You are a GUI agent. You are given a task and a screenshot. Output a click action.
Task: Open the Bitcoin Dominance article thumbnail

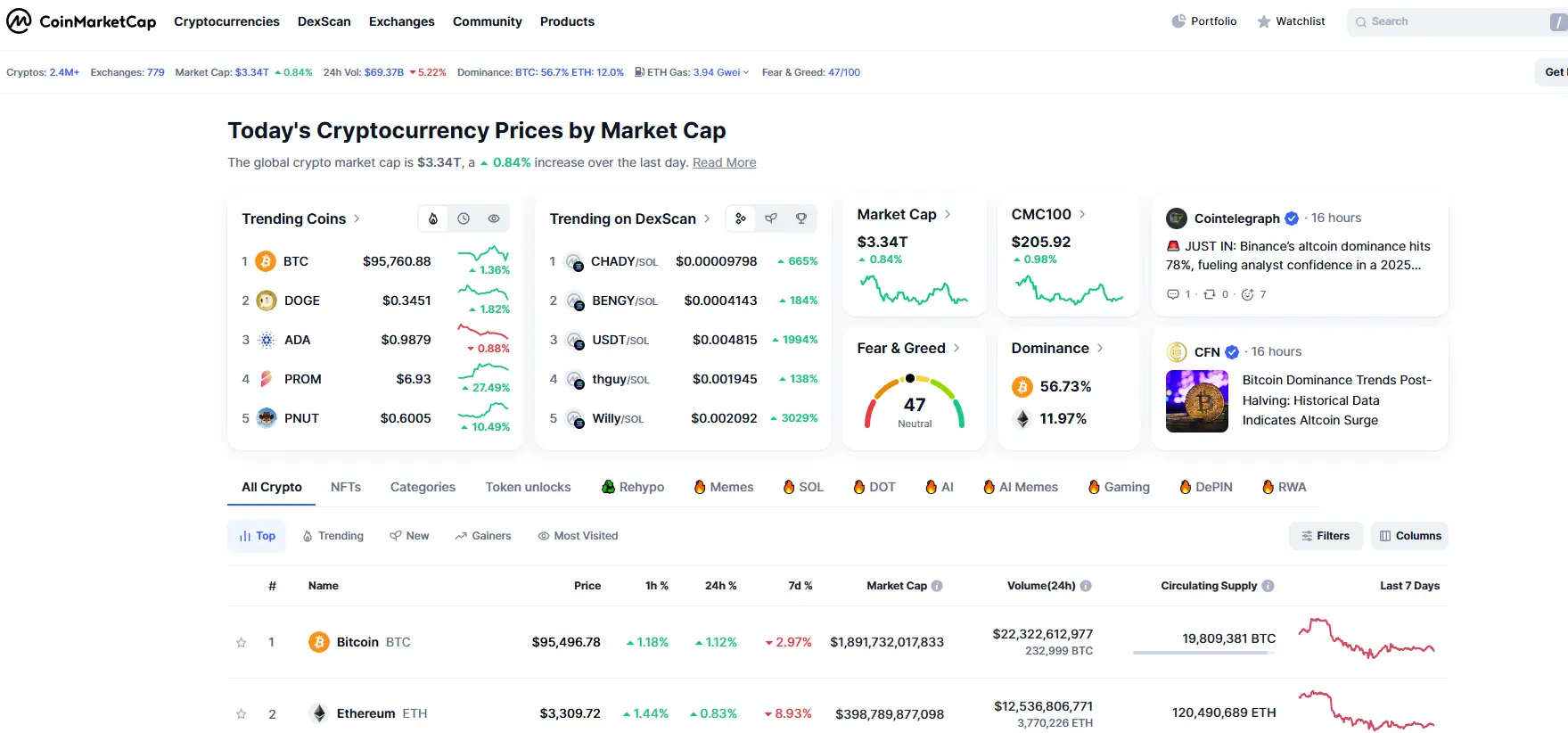click(x=1197, y=401)
